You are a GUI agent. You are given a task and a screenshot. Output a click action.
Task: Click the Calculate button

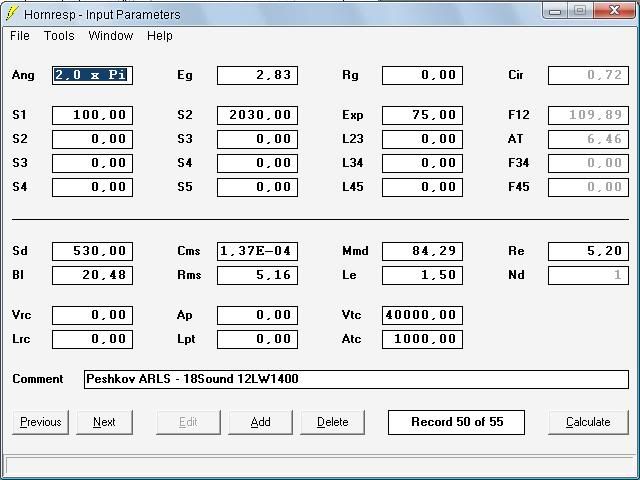[x=588, y=422]
